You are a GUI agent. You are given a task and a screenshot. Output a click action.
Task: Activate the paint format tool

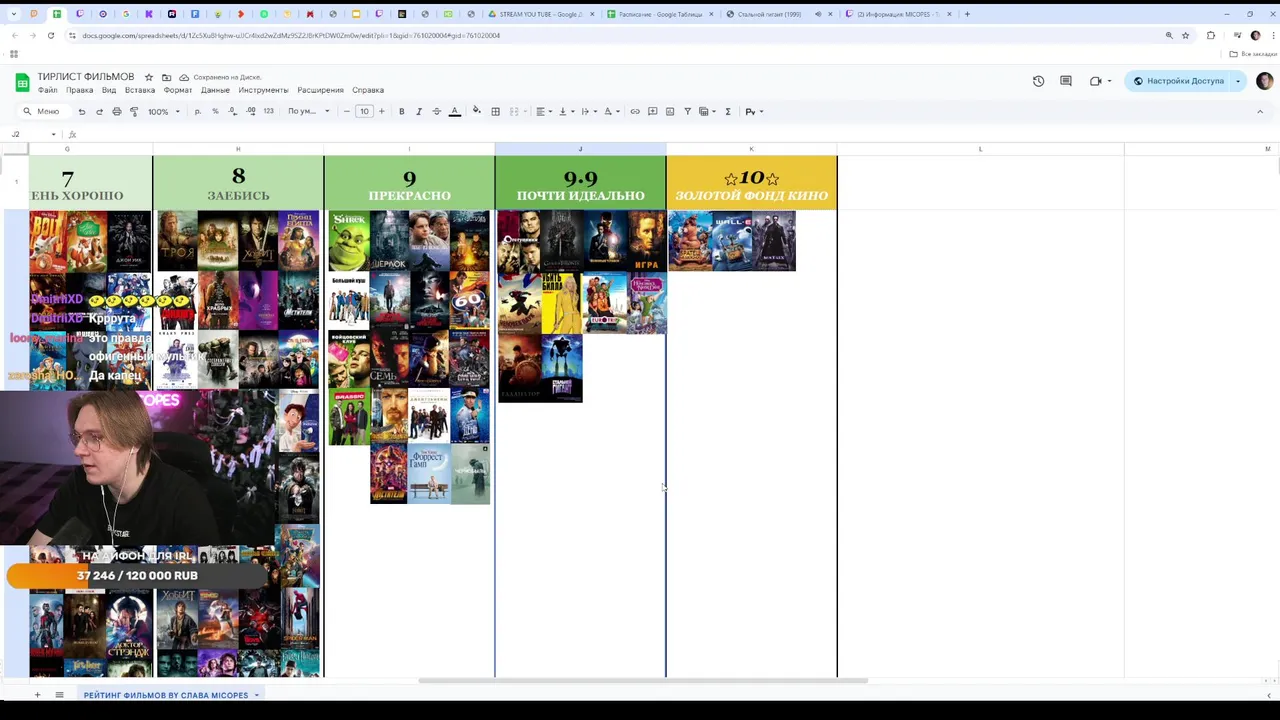134,111
